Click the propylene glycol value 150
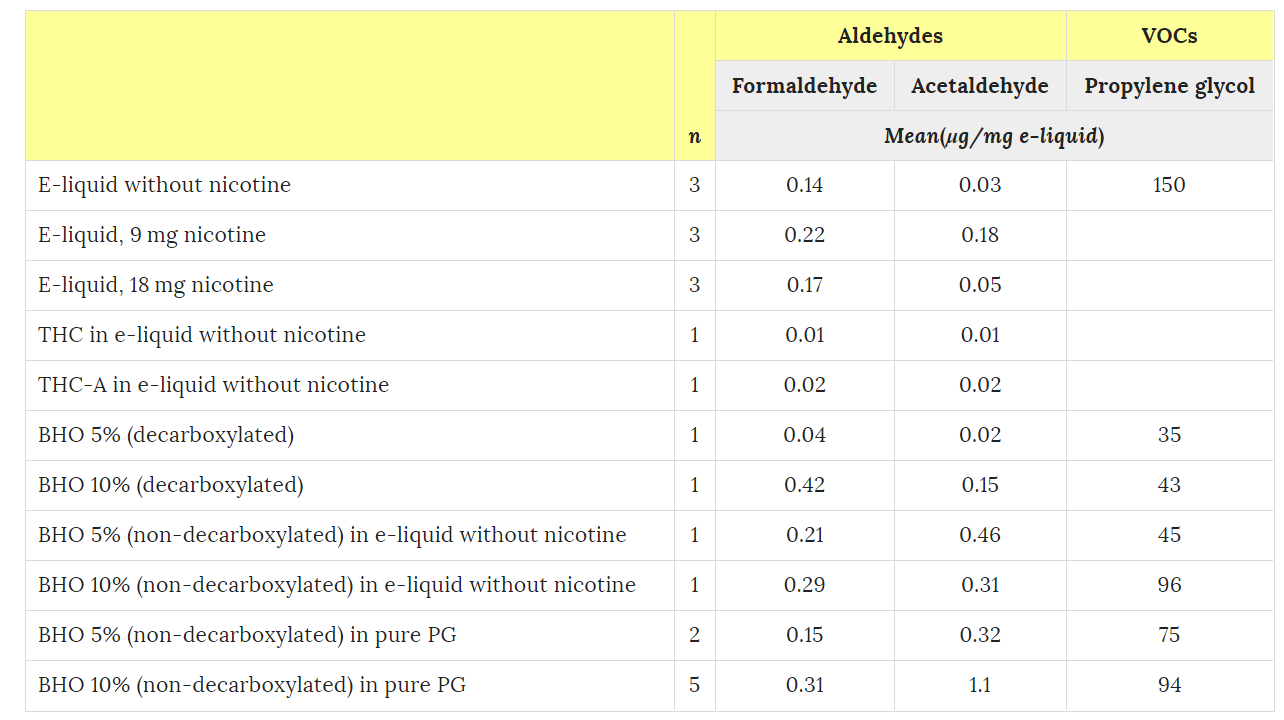 1169,185
